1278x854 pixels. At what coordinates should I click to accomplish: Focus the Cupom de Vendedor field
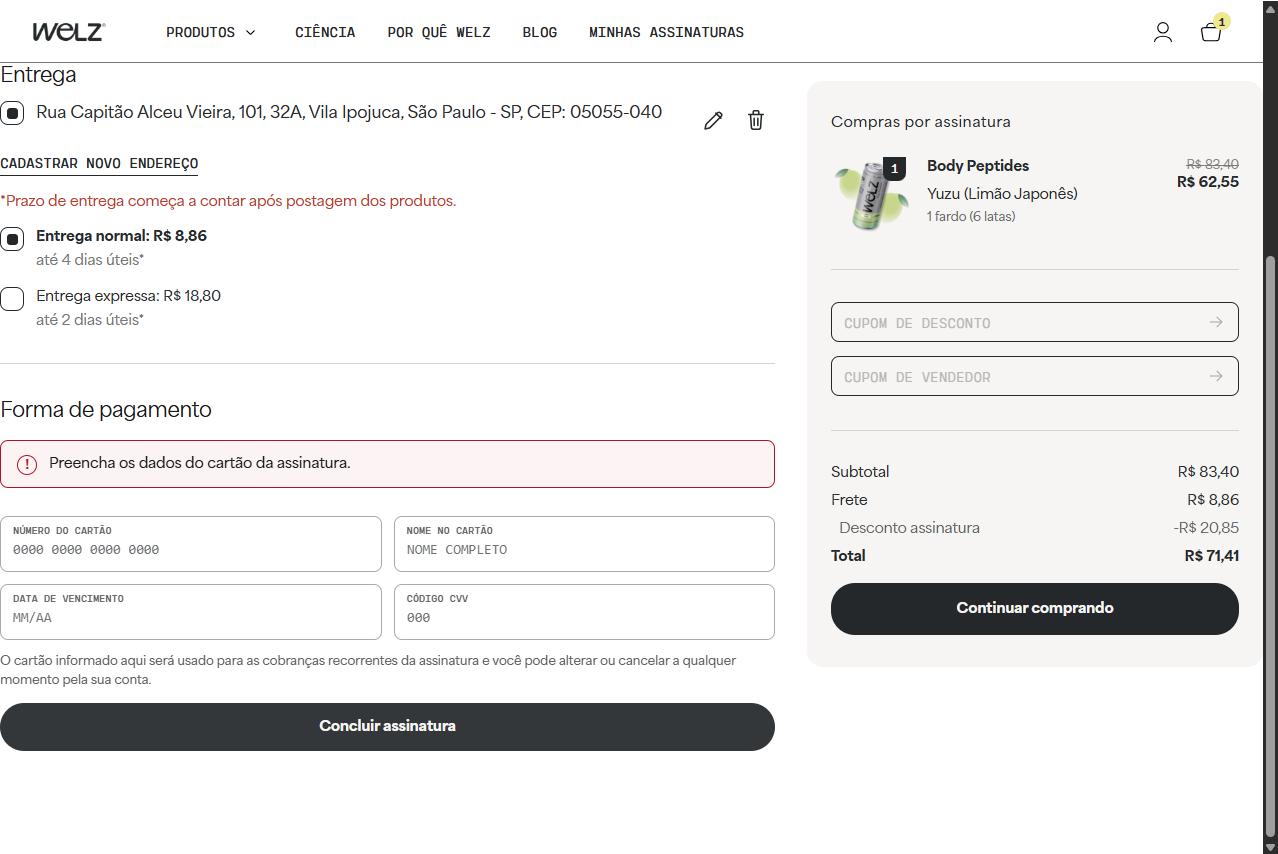1034,376
